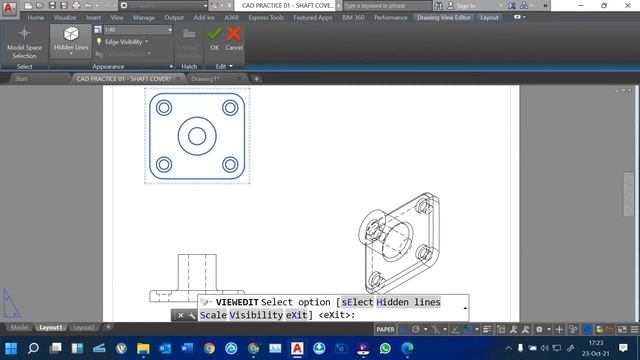Screen dimensions: 640x360
Task: Open the Edge Visibility dropdown
Action: 123,42
